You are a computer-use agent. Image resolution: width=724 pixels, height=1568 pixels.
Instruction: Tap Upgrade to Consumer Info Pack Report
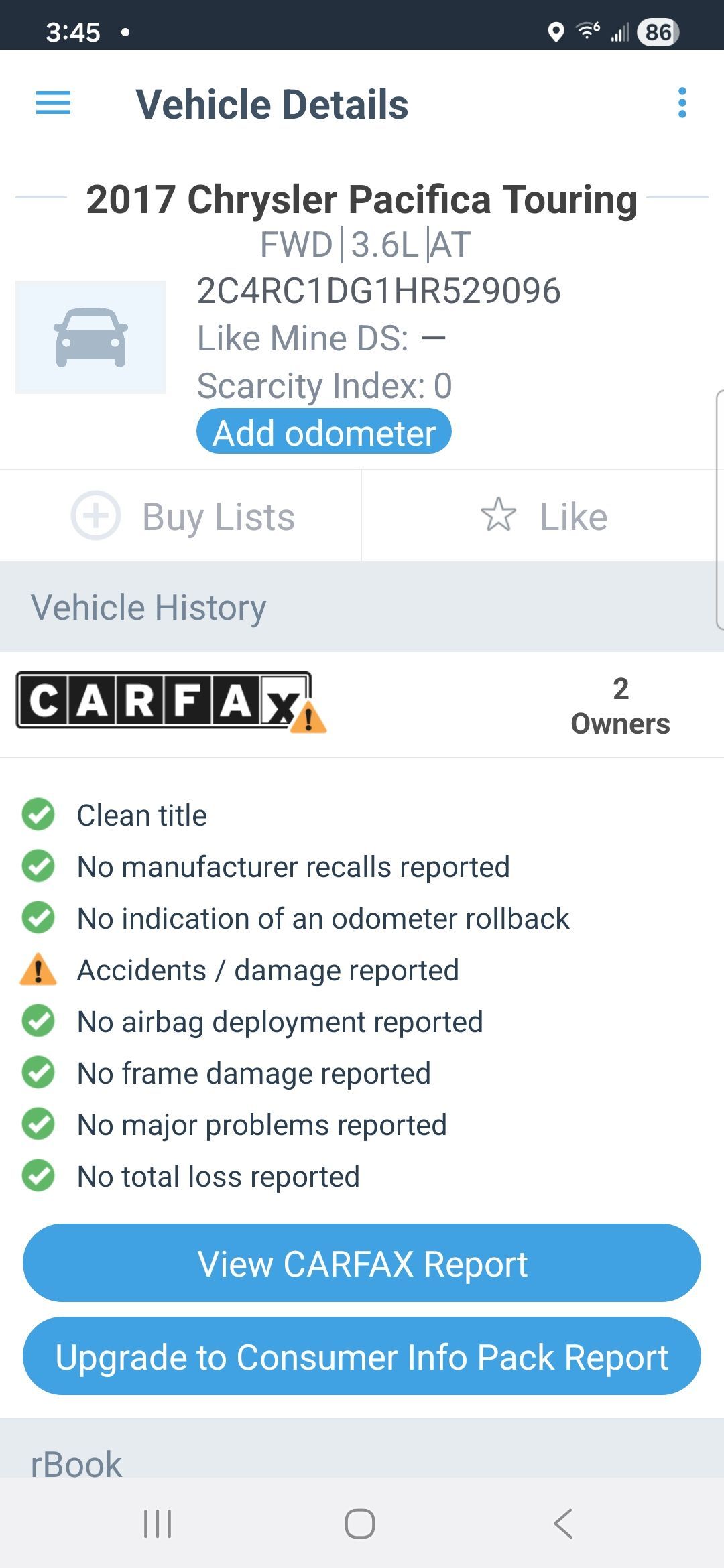(362, 1357)
